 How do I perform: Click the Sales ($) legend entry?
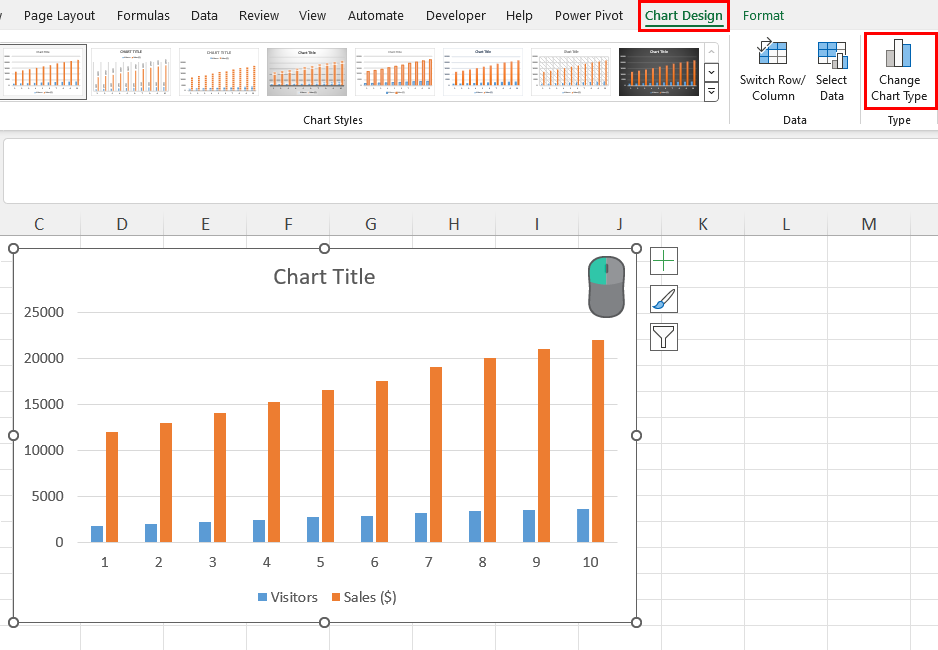(364, 597)
